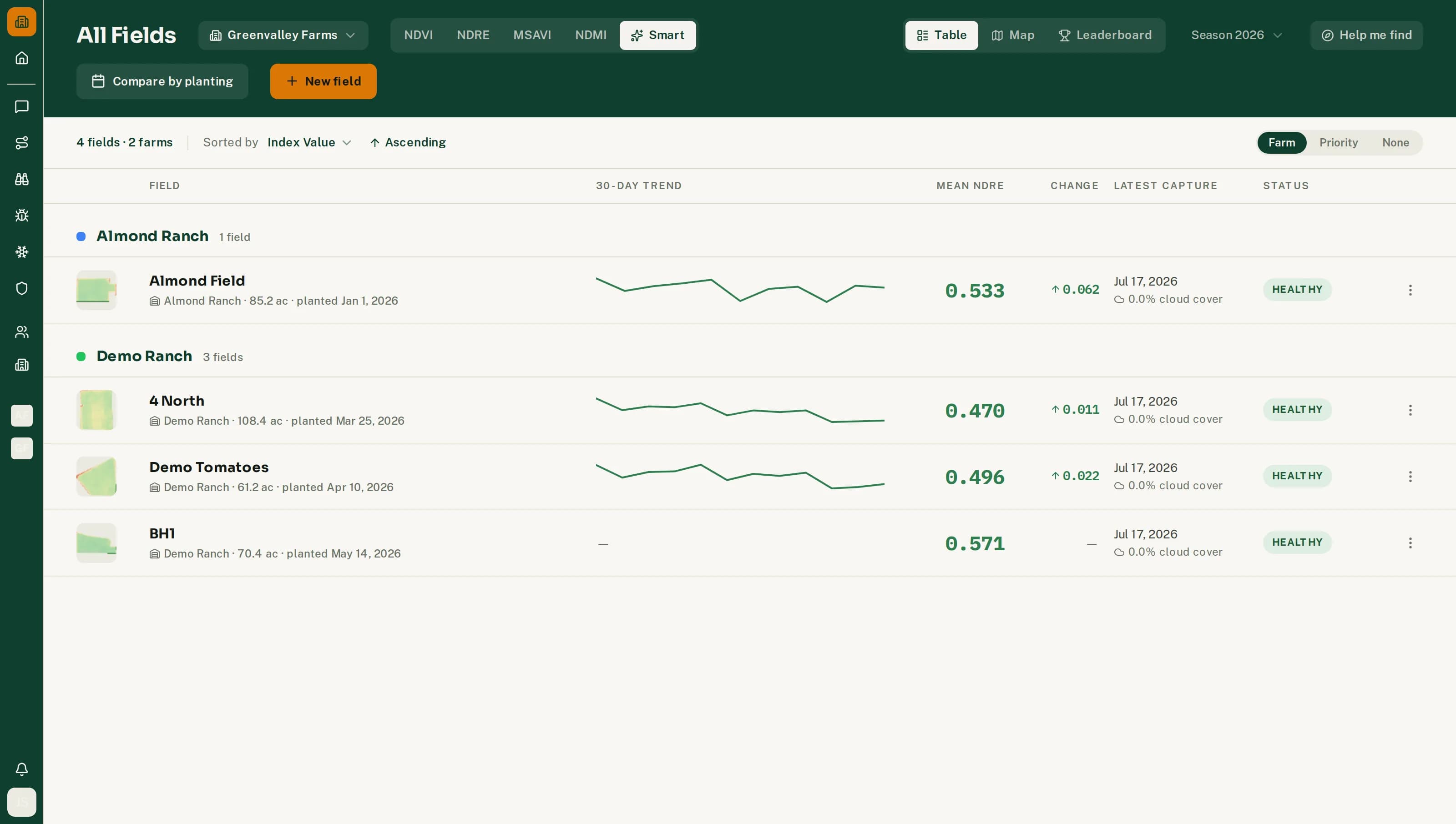Image resolution: width=1456 pixels, height=824 pixels.
Task: Click Compare by planting button
Action: point(162,81)
